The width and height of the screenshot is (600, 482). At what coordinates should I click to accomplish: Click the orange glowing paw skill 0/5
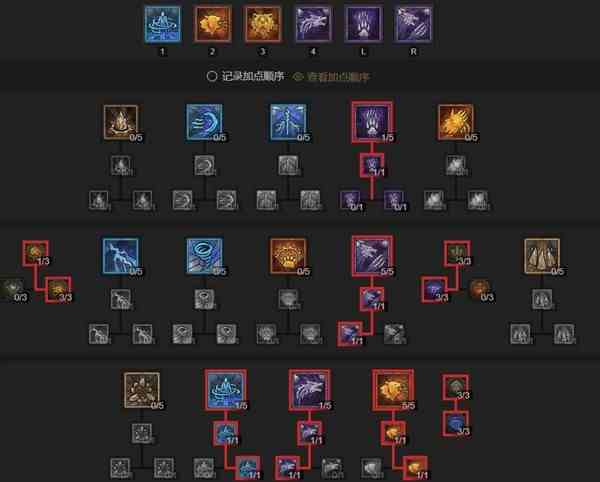pos(288,256)
